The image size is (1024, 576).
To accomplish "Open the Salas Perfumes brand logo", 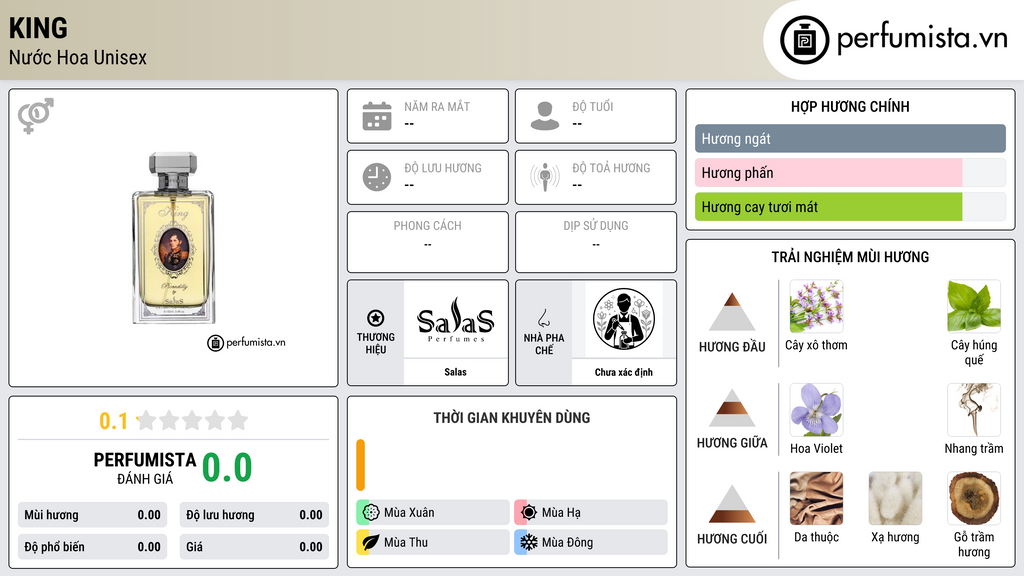I will pos(455,319).
